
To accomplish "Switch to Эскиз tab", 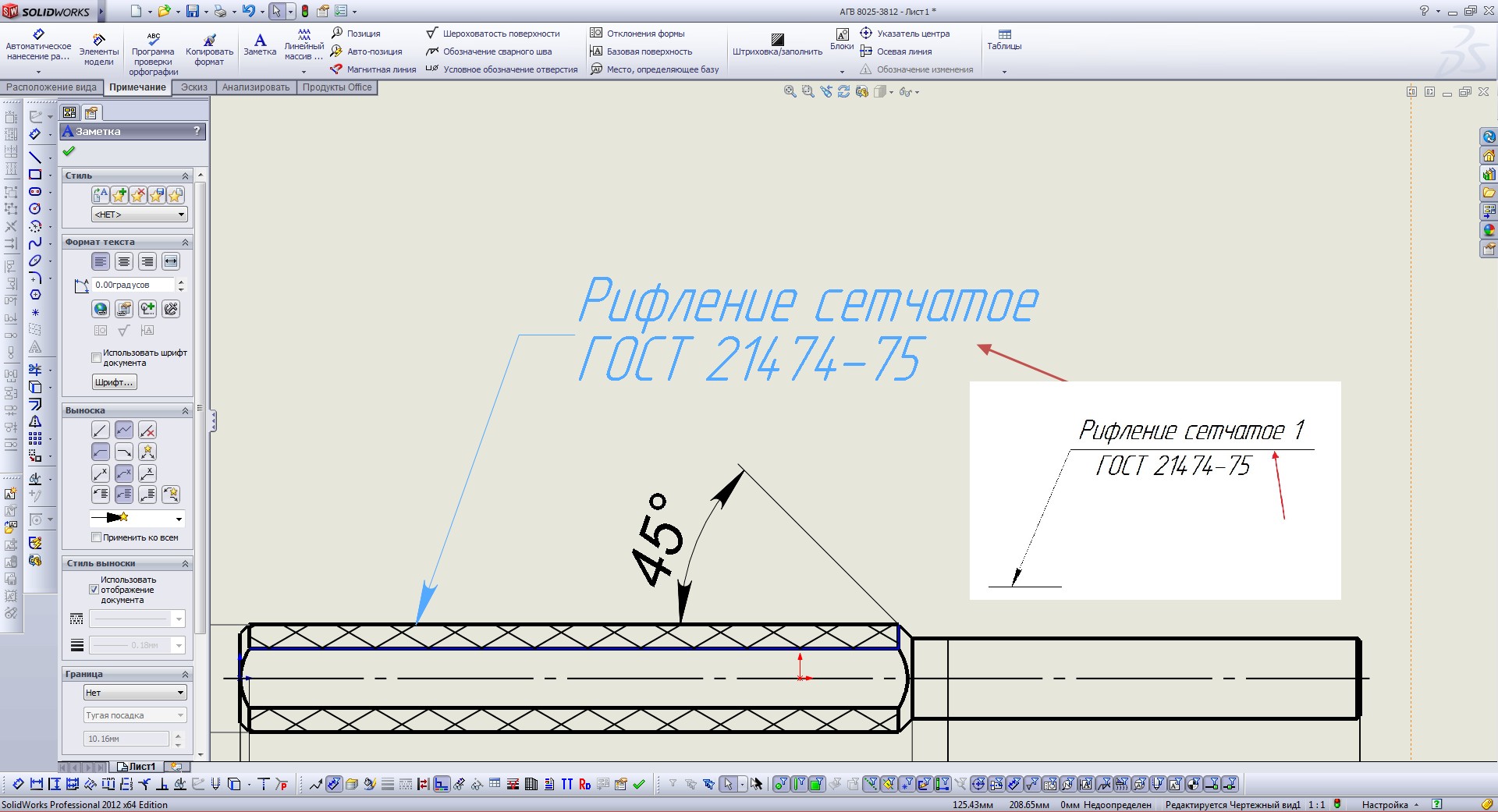I will [194, 87].
